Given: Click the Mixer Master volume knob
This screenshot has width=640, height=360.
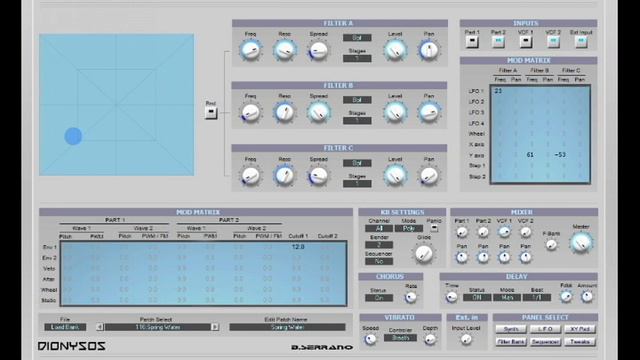Looking at the screenshot, I should click(x=581, y=242).
